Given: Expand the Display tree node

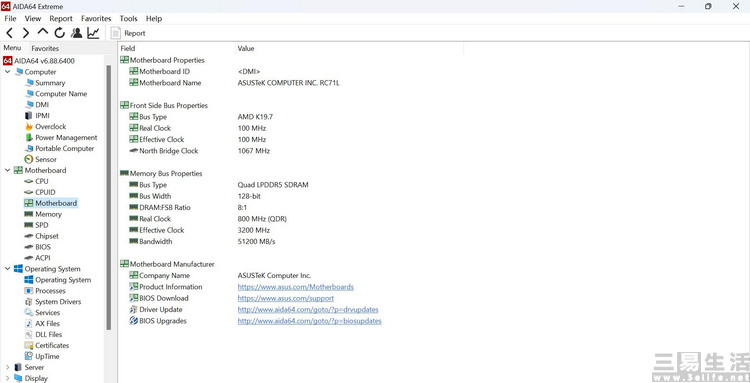Looking at the screenshot, I should 7,378.
